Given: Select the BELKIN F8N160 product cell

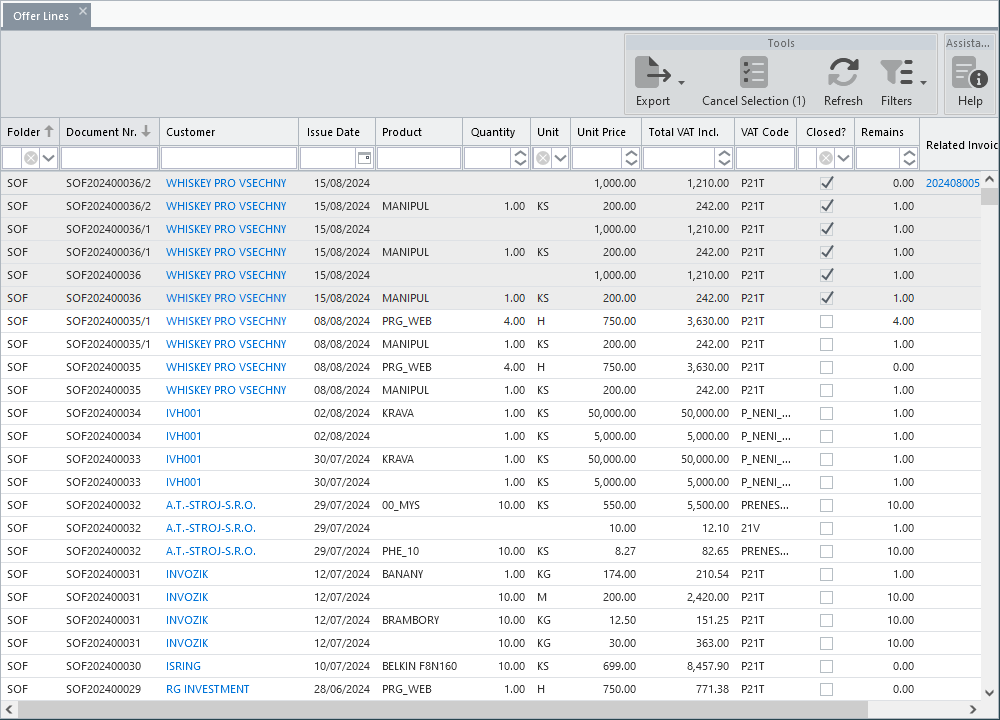Looking at the screenshot, I should 419,666.
